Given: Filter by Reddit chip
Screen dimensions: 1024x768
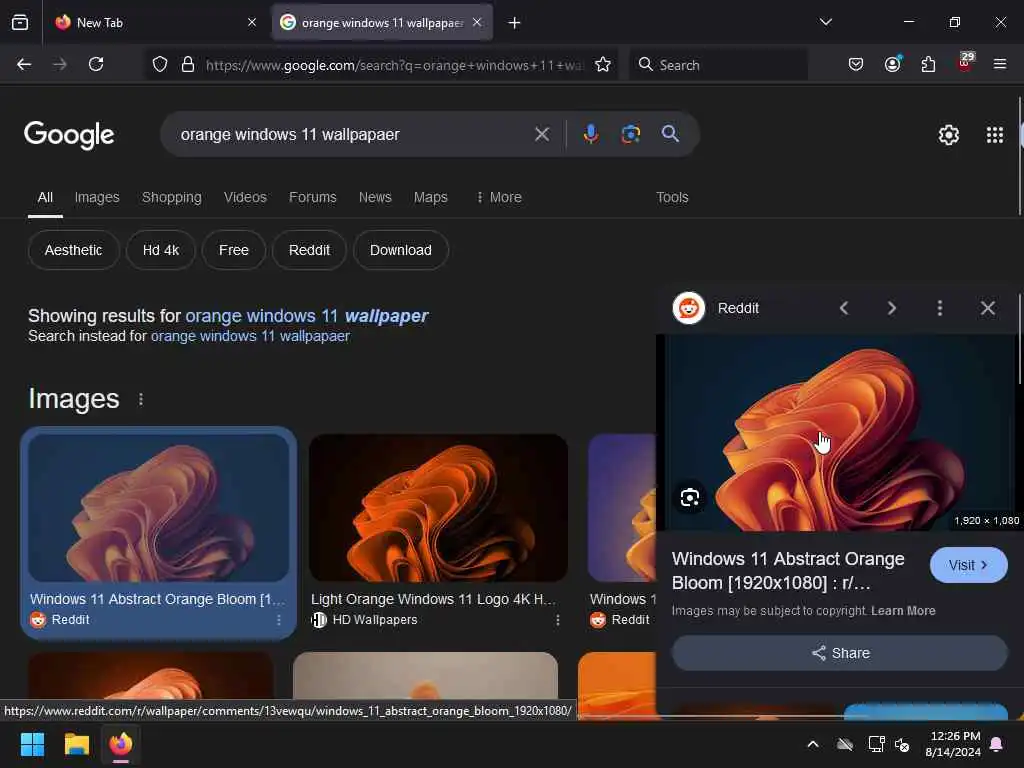Looking at the screenshot, I should click(x=309, y=250).
